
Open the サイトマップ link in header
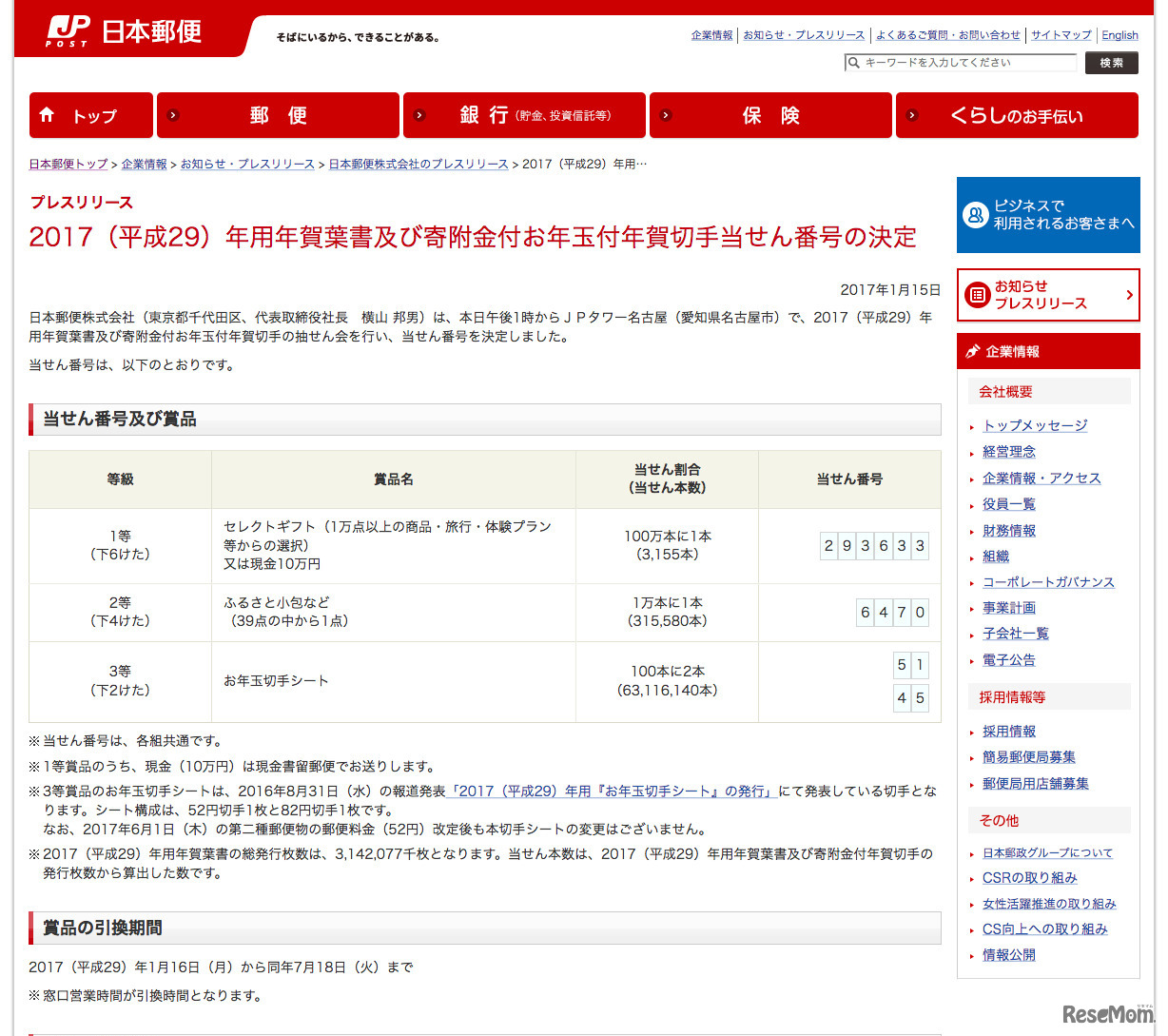point(1061,35)
